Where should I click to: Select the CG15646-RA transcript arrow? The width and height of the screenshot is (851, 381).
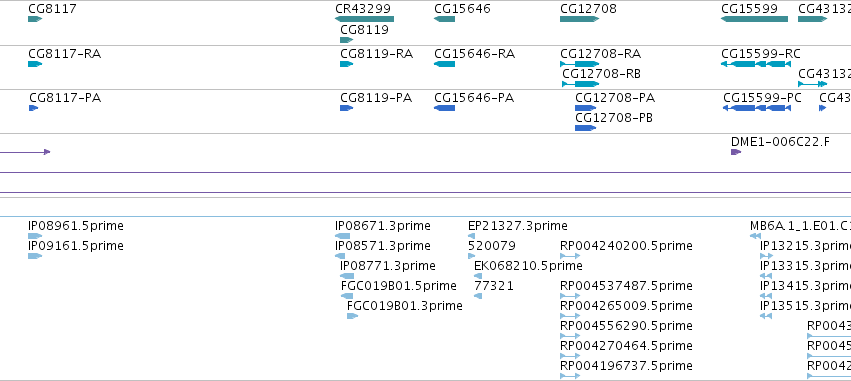point(444,64)
